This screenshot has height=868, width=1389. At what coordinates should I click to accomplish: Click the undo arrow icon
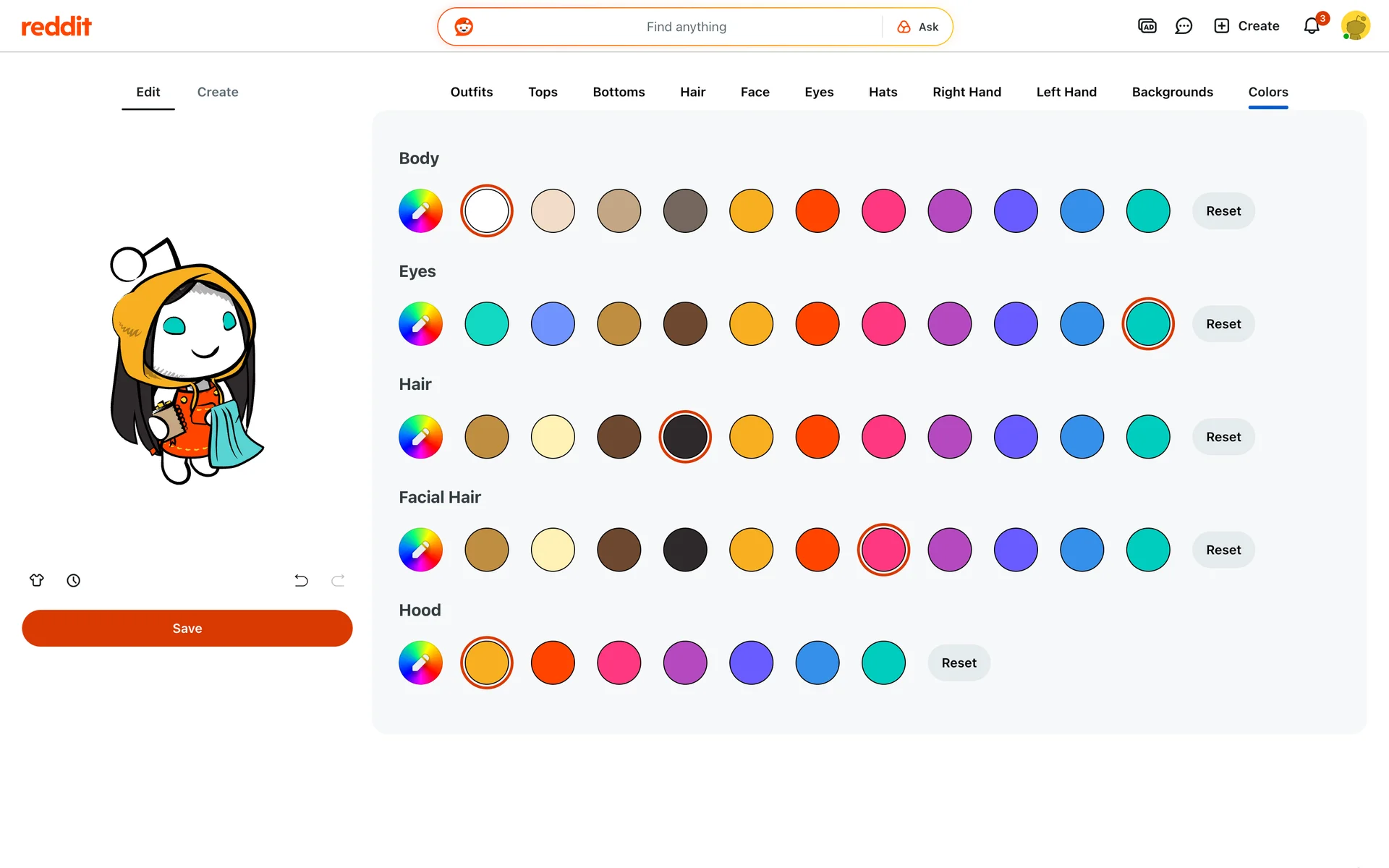pyautogui.click(x=301, y=580)
